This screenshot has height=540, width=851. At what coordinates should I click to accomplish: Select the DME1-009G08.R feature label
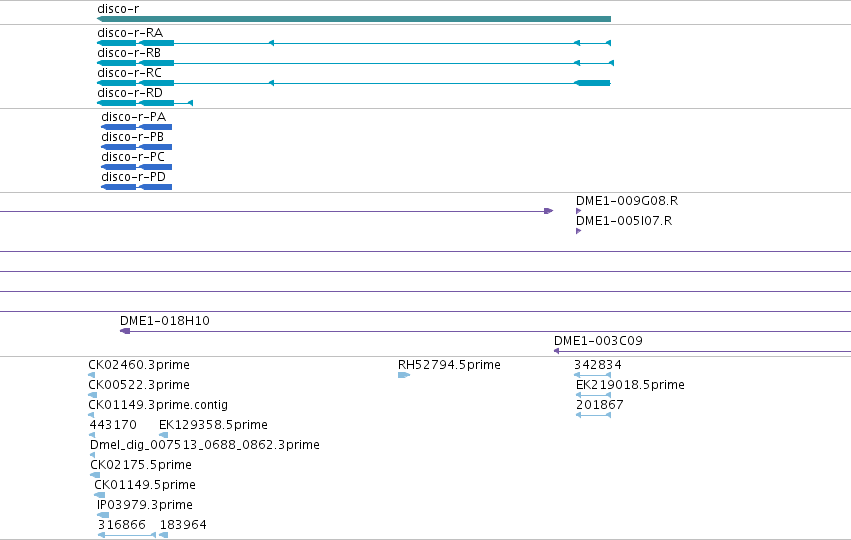(x=627, y=201)
